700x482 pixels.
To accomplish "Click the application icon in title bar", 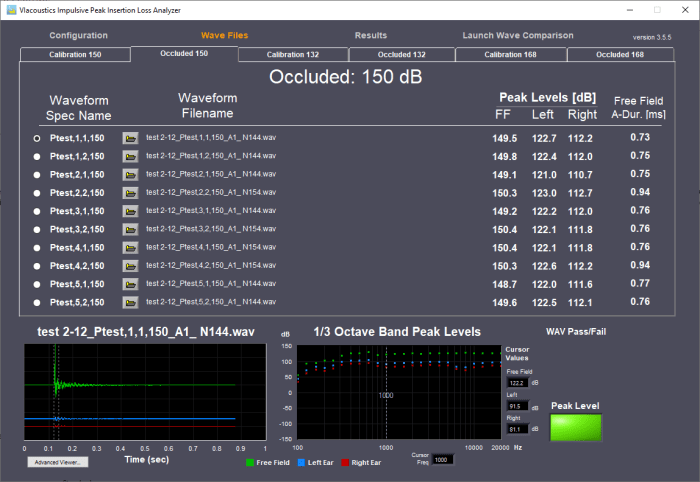I will [x=11, y=10].
